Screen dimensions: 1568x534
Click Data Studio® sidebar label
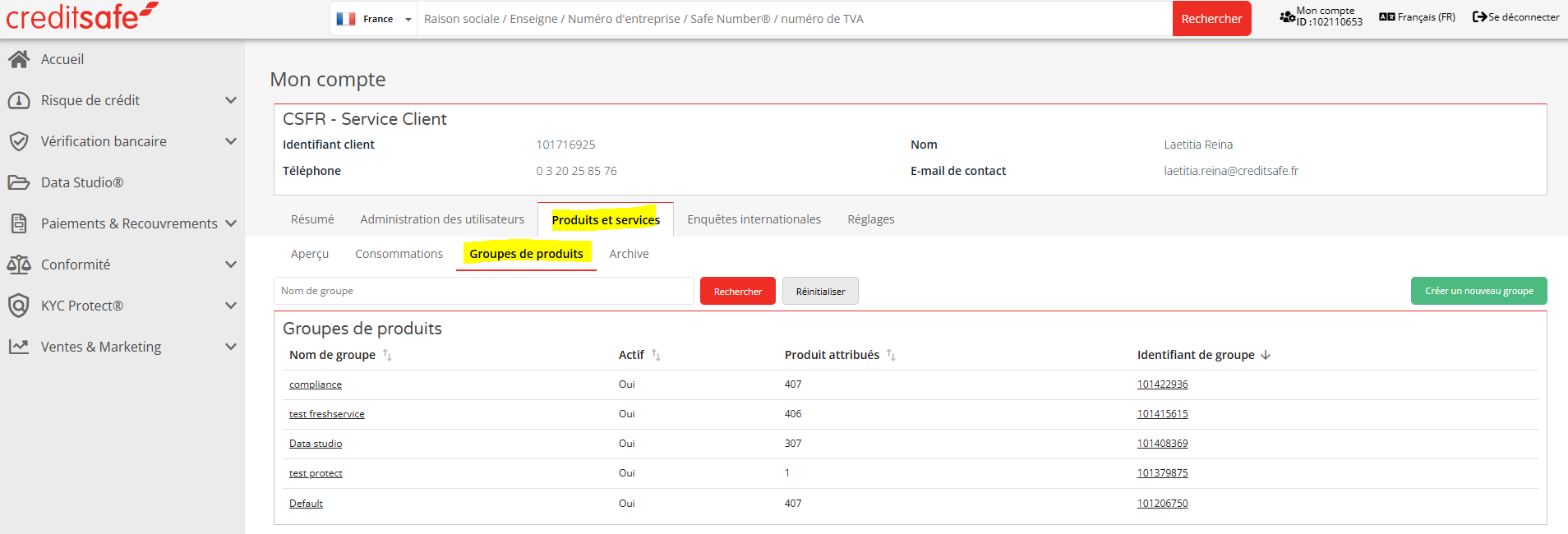(x=82, y=182)
